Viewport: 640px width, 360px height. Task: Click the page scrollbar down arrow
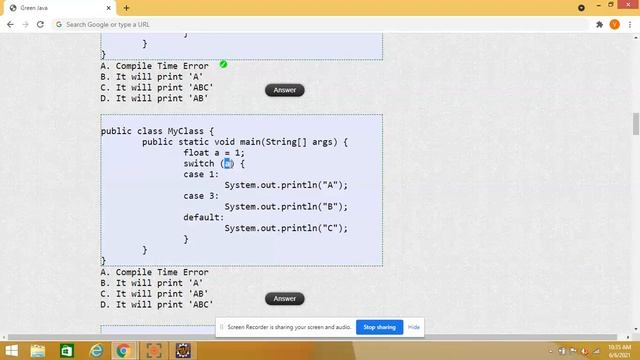(x=636, y=329)
